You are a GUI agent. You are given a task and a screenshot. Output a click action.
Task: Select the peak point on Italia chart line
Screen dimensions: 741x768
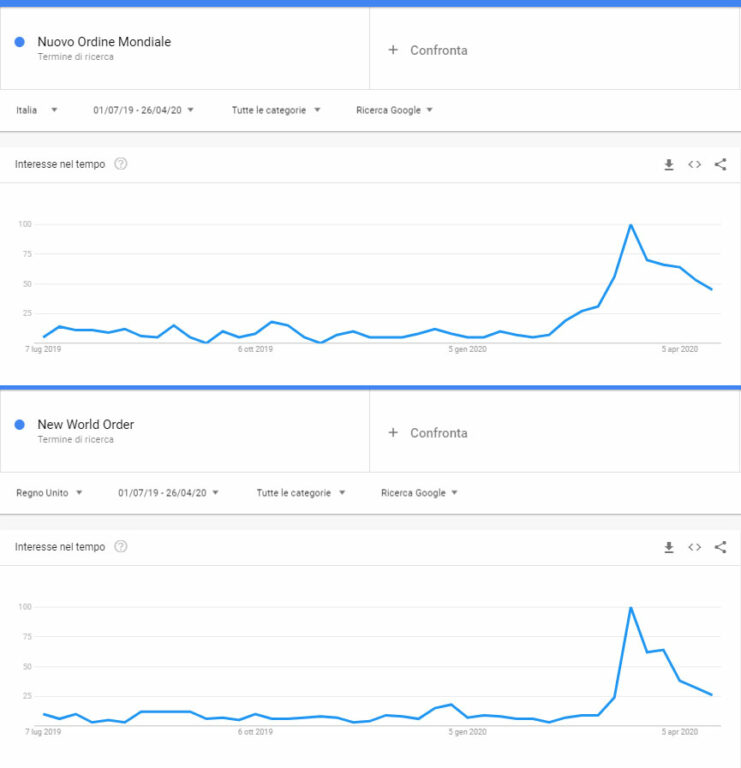[630, 225]
